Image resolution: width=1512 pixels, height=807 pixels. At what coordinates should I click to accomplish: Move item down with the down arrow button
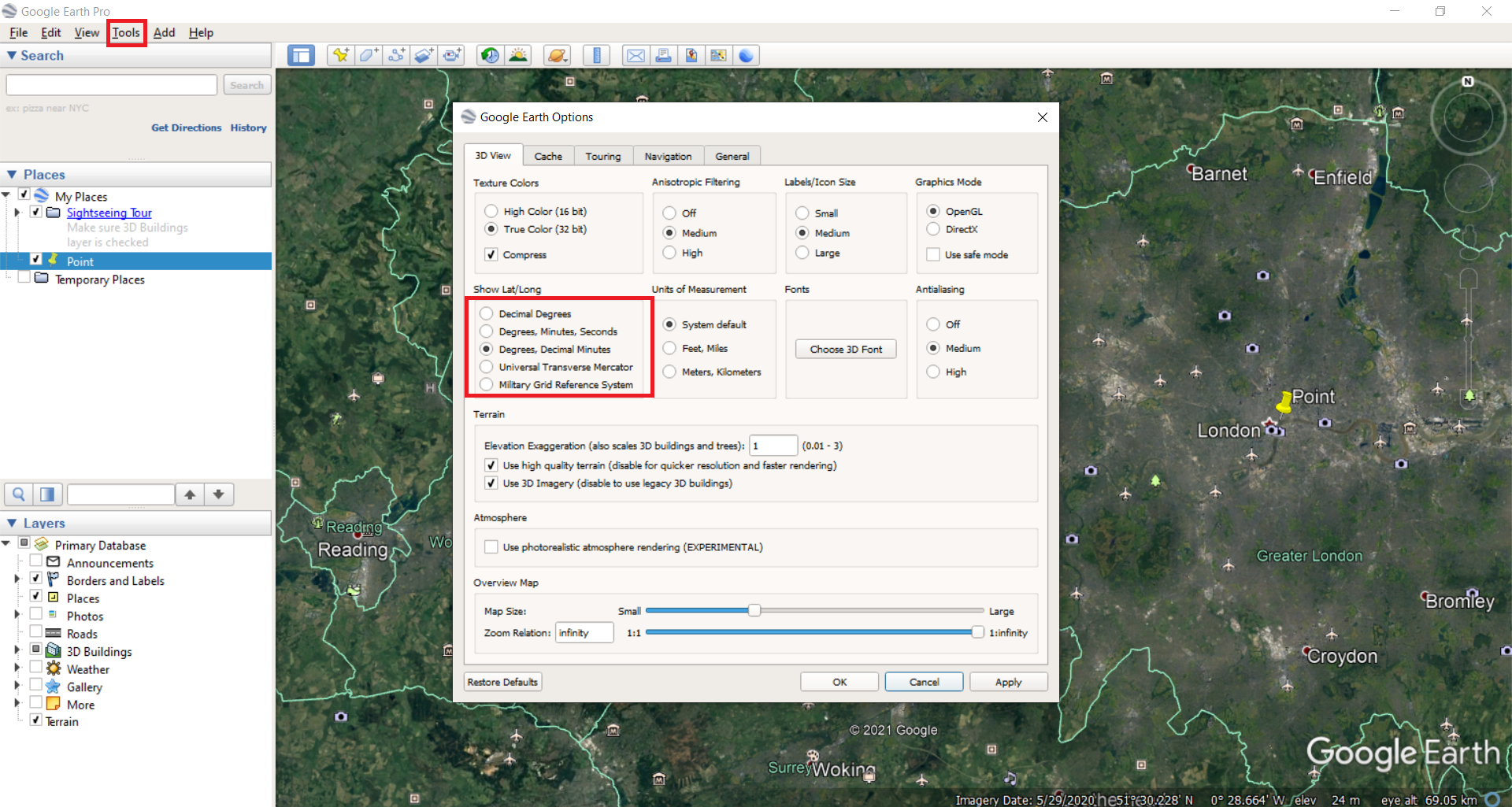[219, 494]
